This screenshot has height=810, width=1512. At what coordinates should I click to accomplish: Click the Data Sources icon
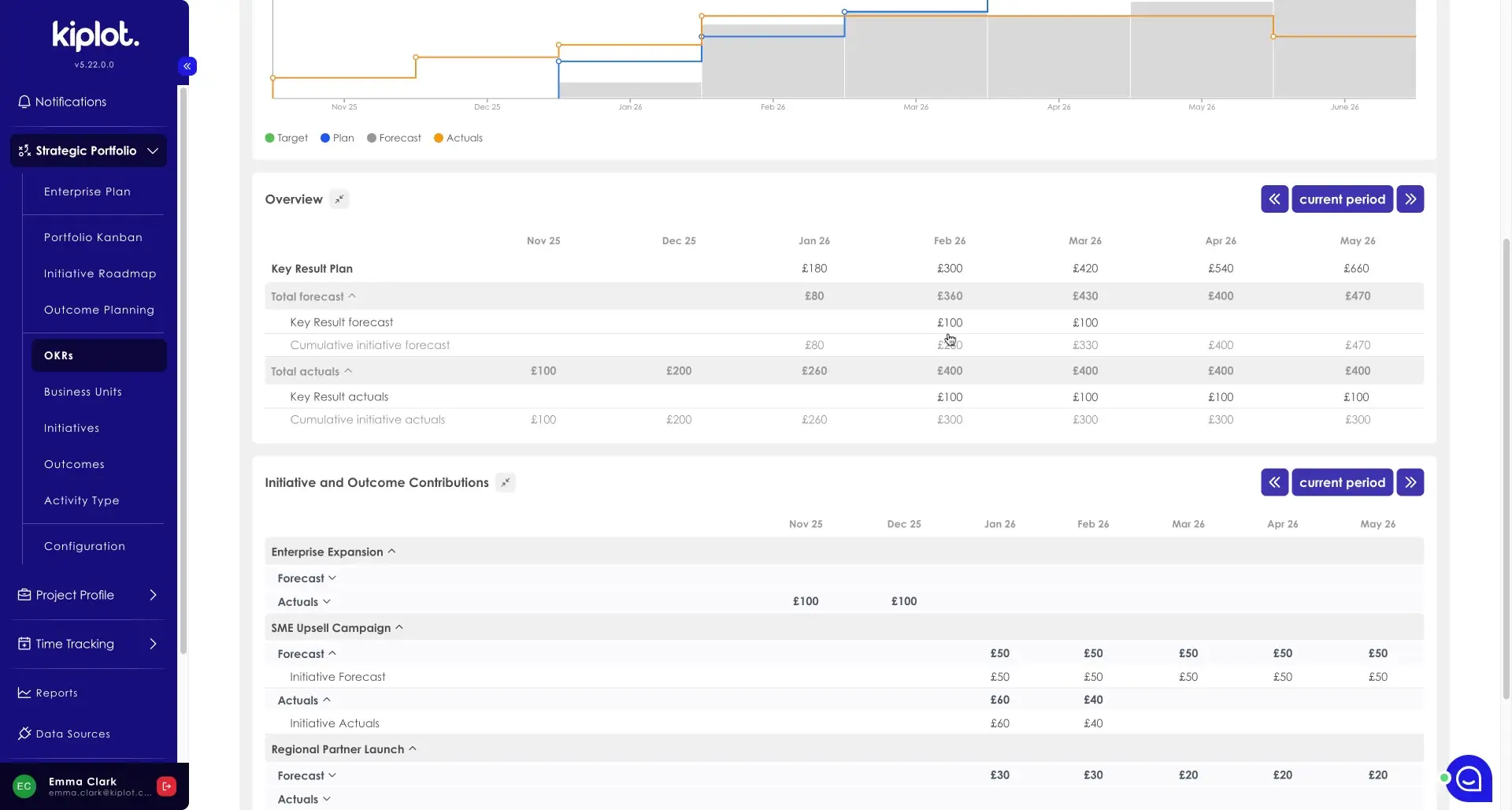point(23,734)
